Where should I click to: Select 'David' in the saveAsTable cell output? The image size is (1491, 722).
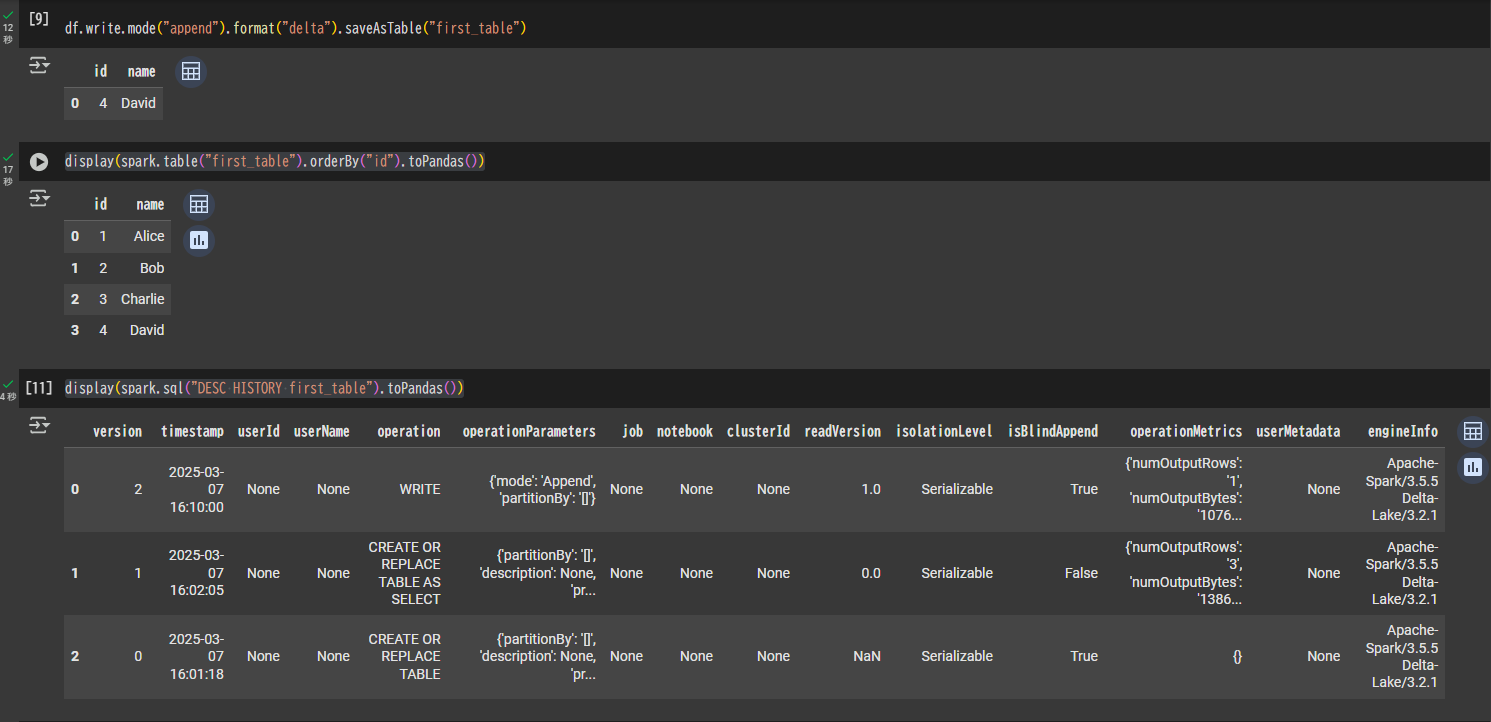click(x=139, y=103)
